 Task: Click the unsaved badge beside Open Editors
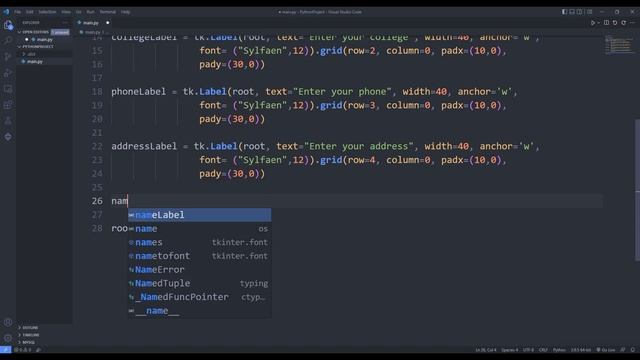[x=60, y=32]
